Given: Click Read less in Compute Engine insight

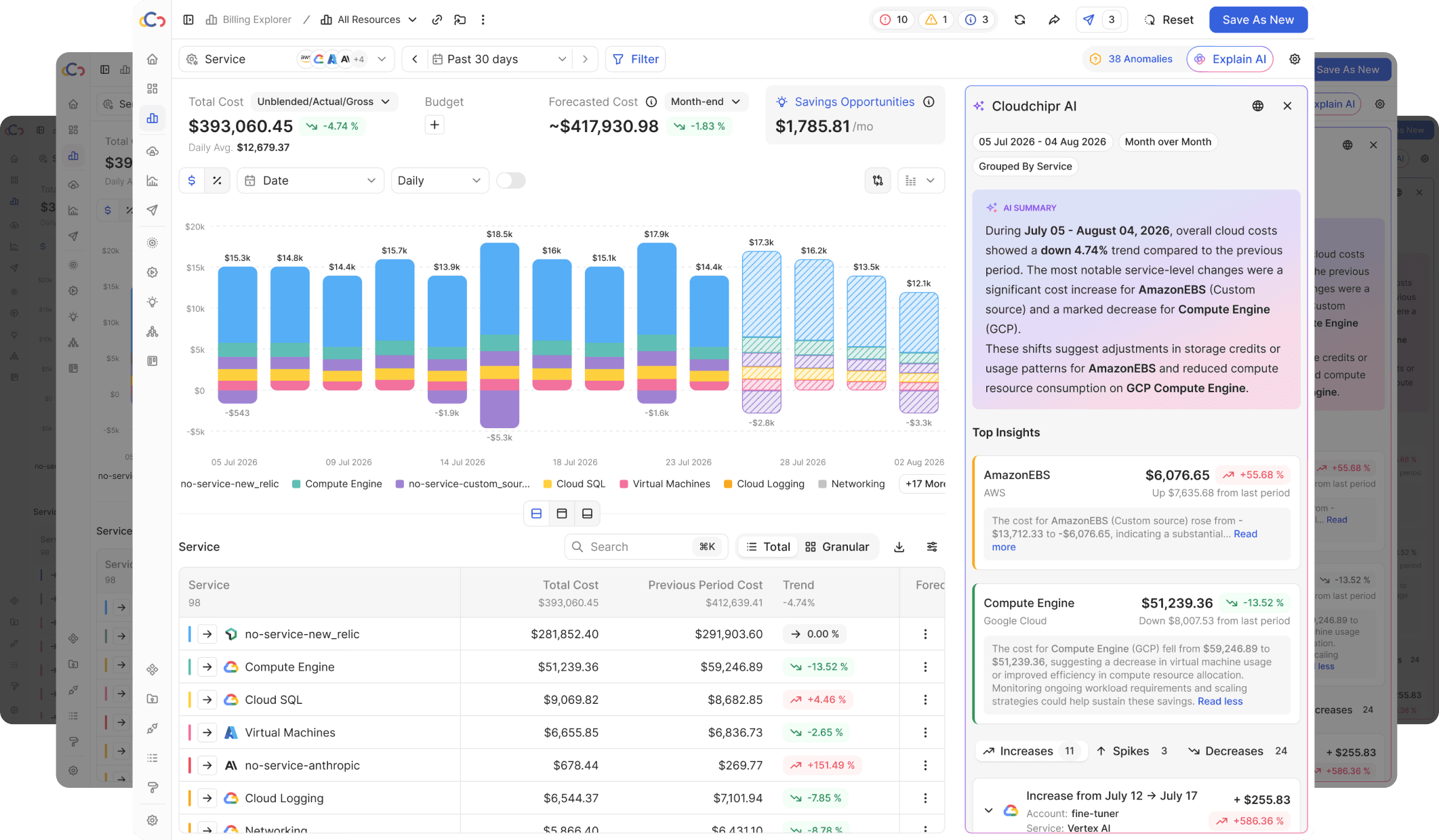Looking at the screenshot, I should coord(1220,701).
